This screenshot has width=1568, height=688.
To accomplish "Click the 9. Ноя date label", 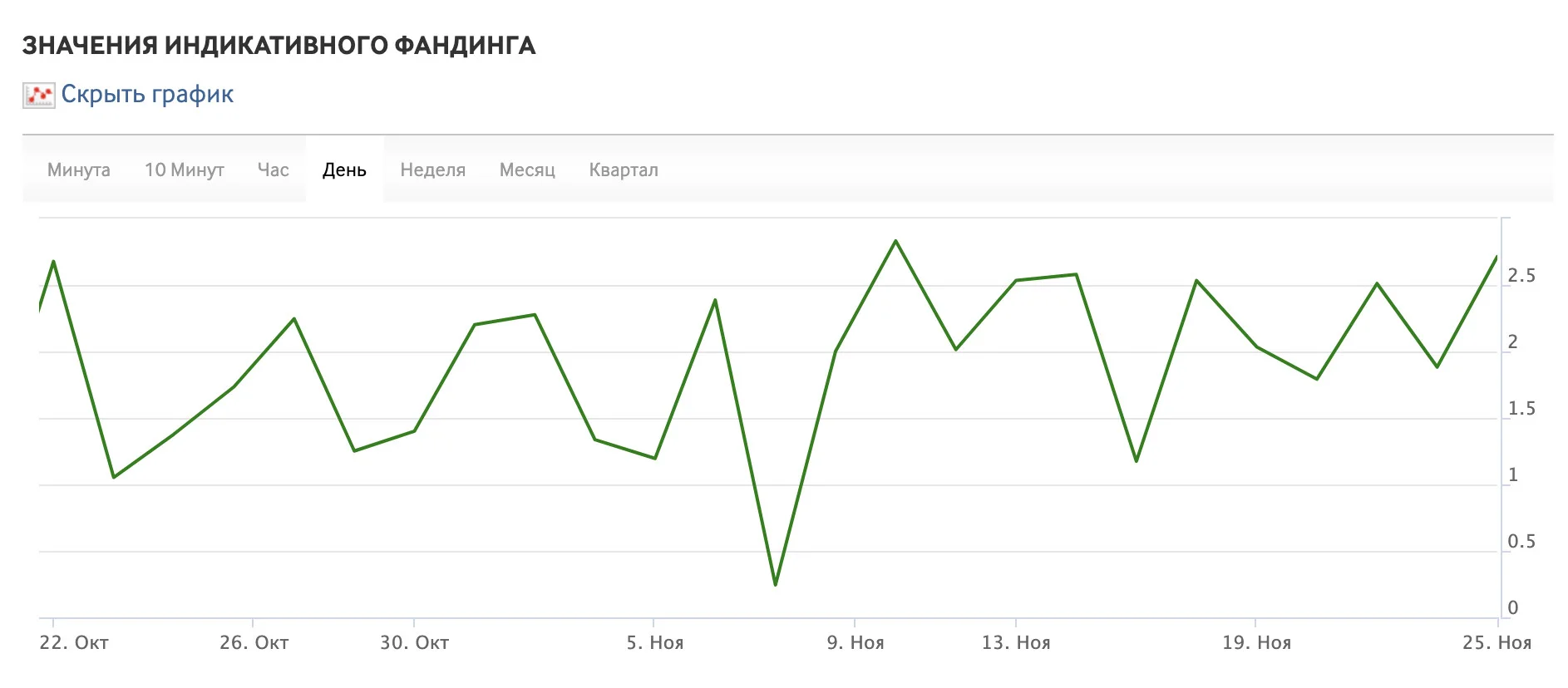I will (x=855, y=642).
